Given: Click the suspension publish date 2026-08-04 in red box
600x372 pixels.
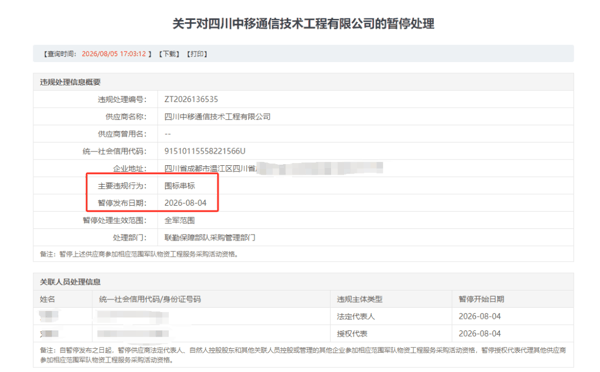Looking at the screenshot, I should click(x=185, y=203).
